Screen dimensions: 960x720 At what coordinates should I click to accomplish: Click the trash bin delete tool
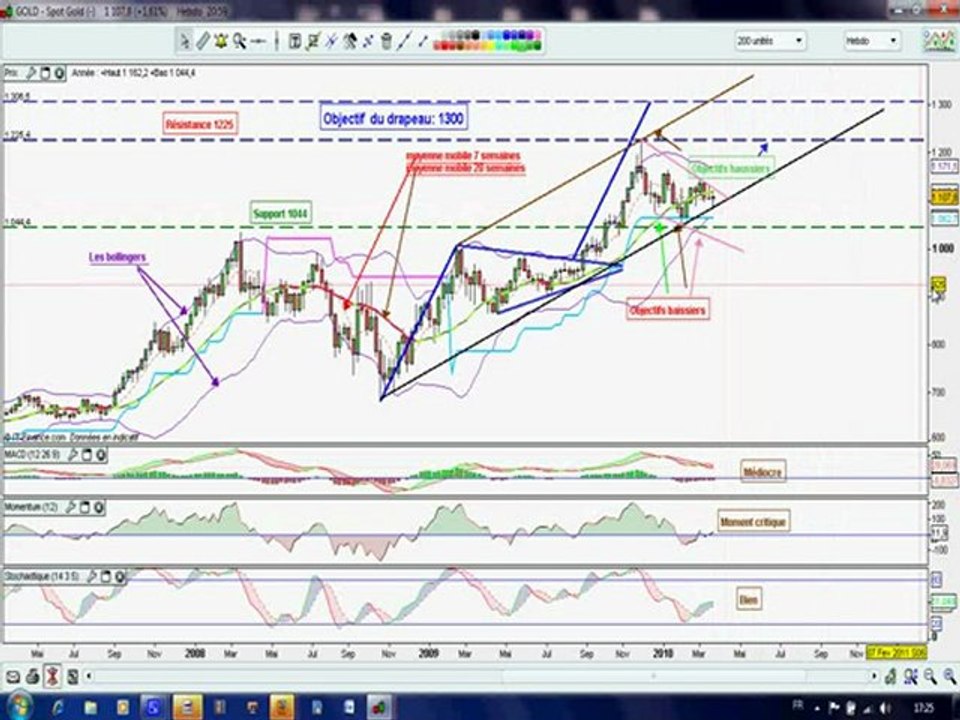tap(386, 41)
